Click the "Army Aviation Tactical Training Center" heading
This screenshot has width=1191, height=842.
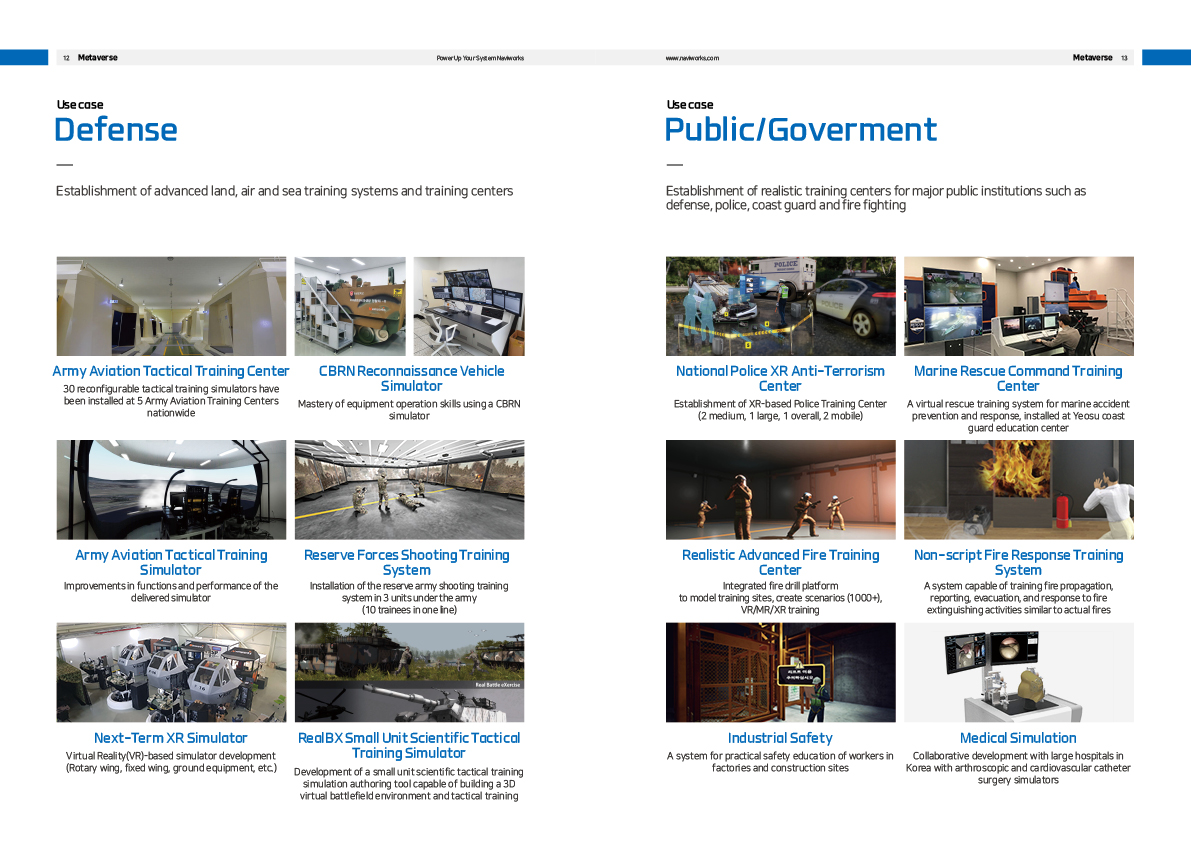click(x=171, y=371)
